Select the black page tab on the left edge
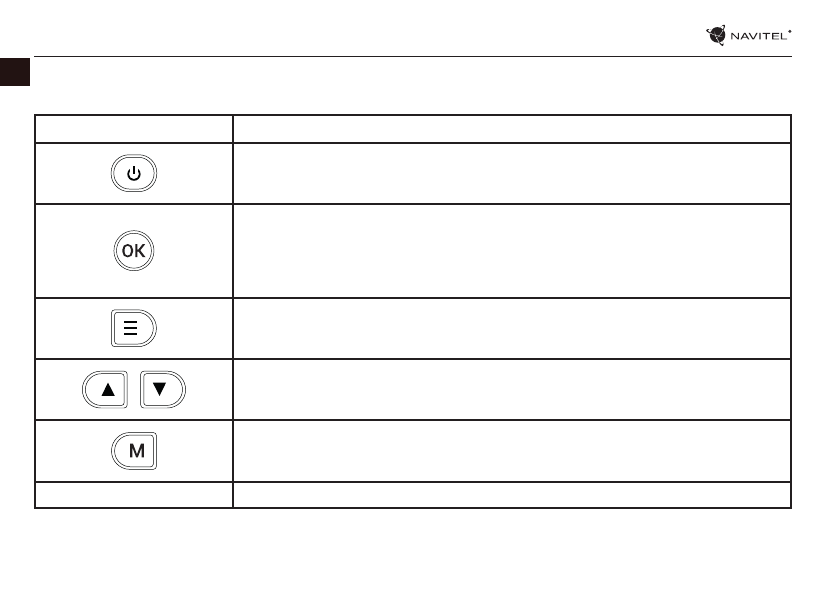This screenshot has height=595, width=840. [x=13, y=71]
